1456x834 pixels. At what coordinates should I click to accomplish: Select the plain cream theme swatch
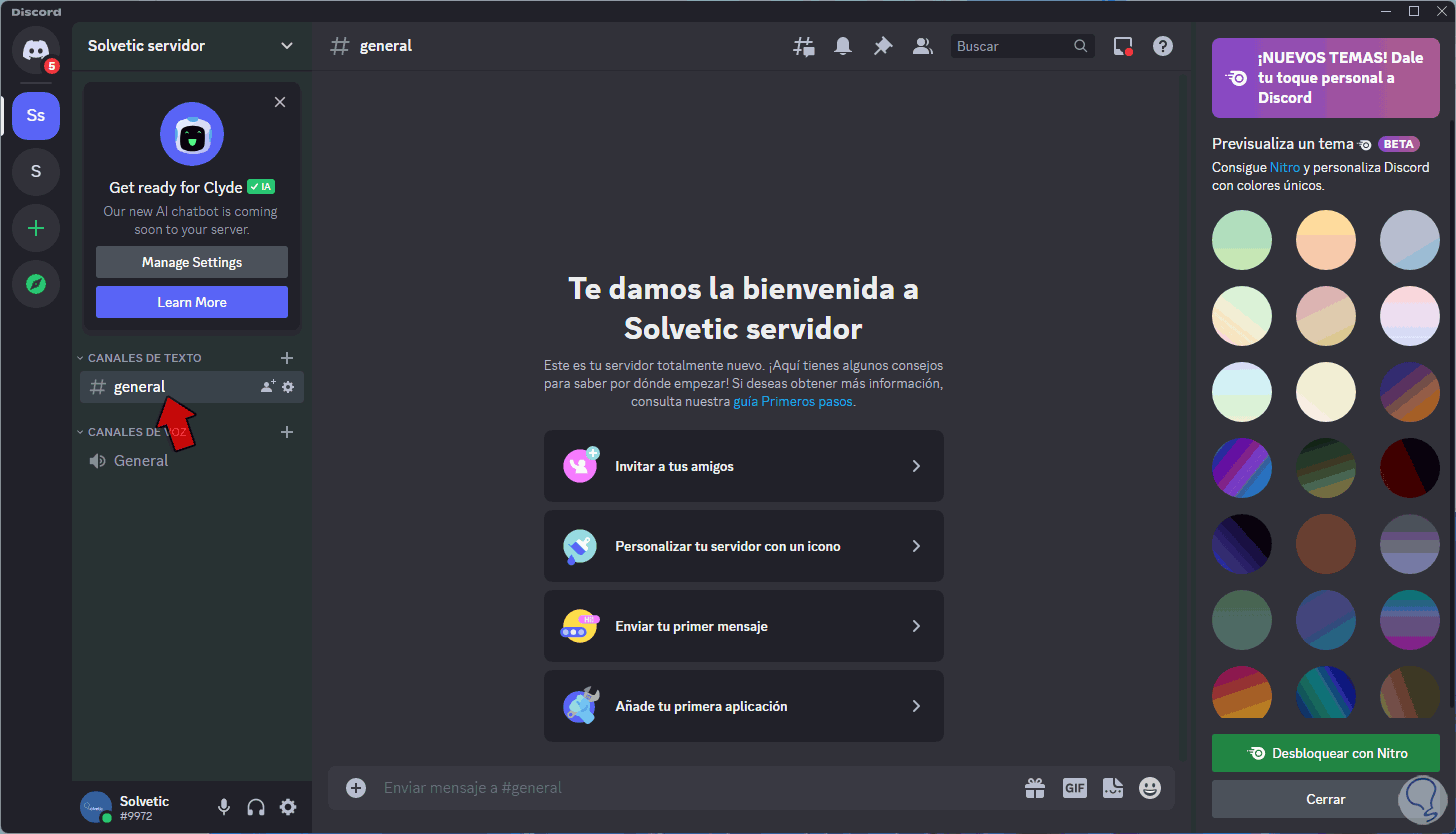(x=1326, y=392)
